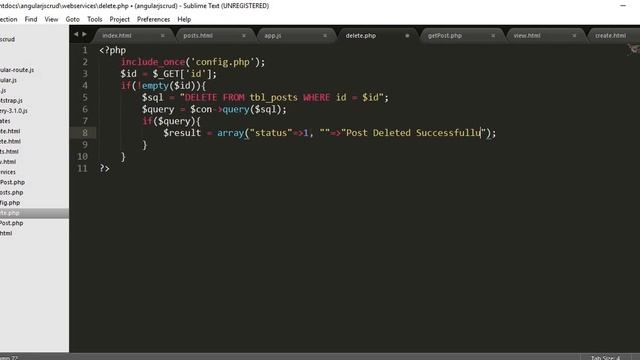
Task: Switch to the getPost.php tab
Action: pos(445,36)
